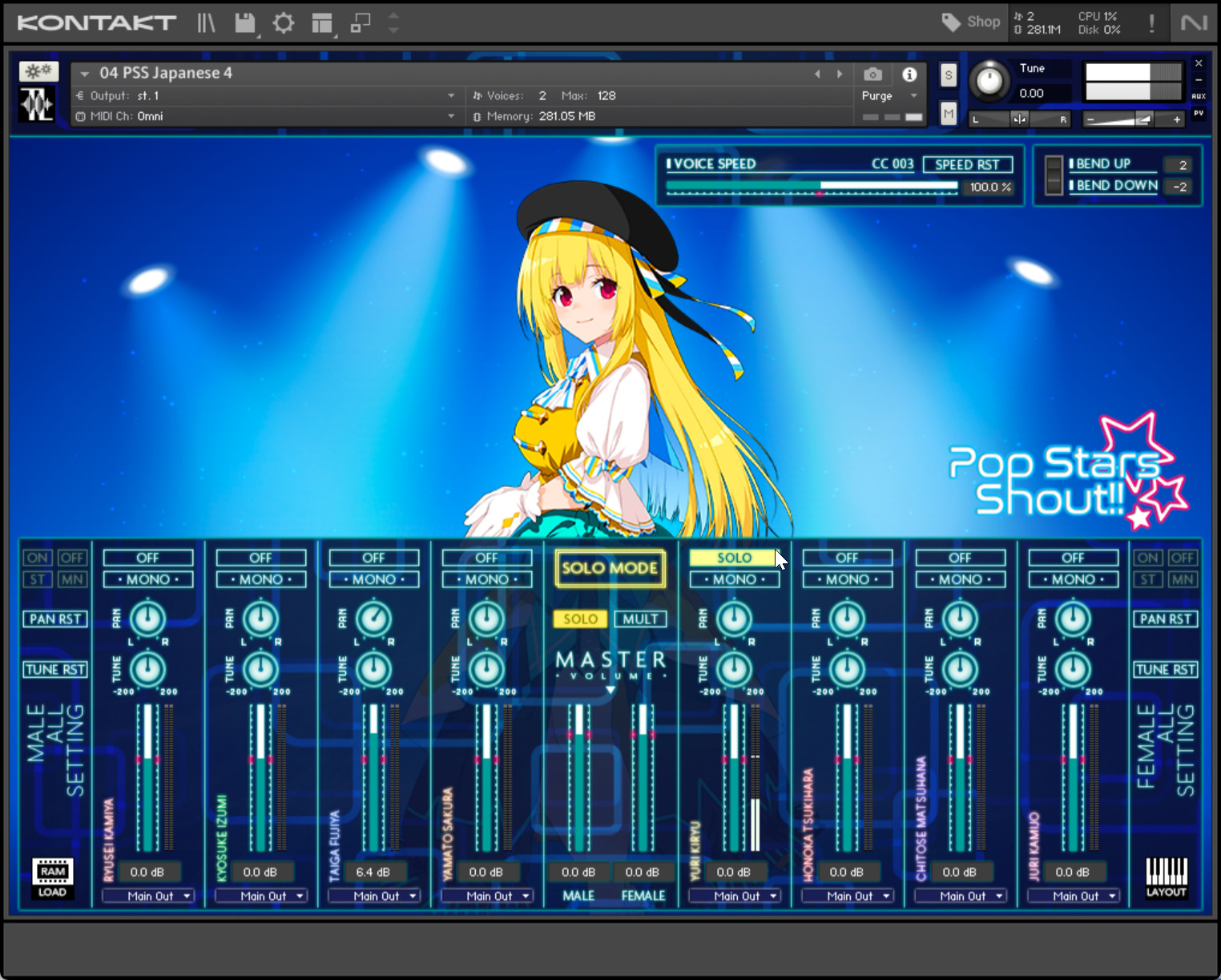
Task: Go to next instrument arrow
Action: point(840,74)
